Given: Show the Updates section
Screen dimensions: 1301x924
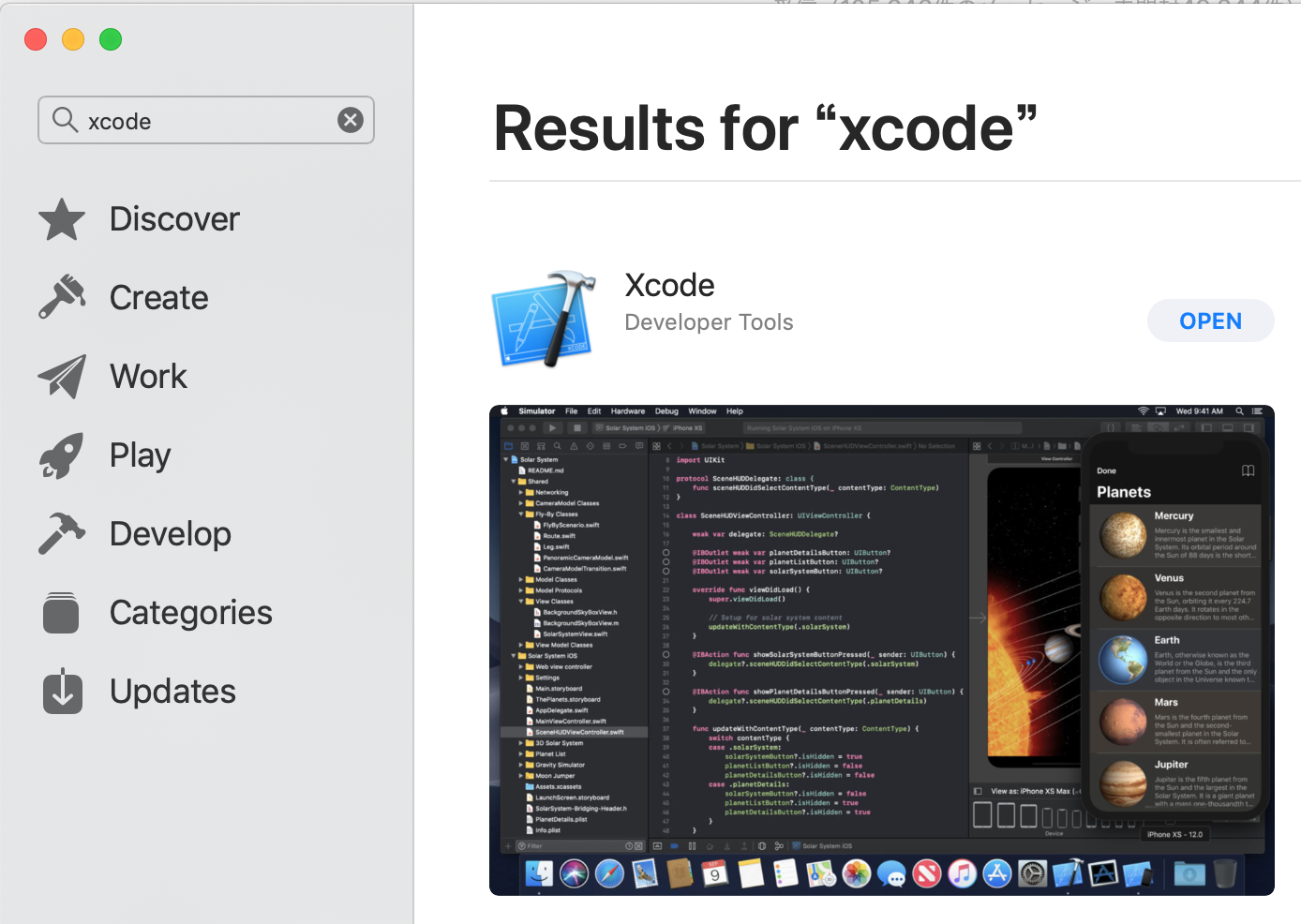Looking at the screenshot, I should click(x=138, y=692).
